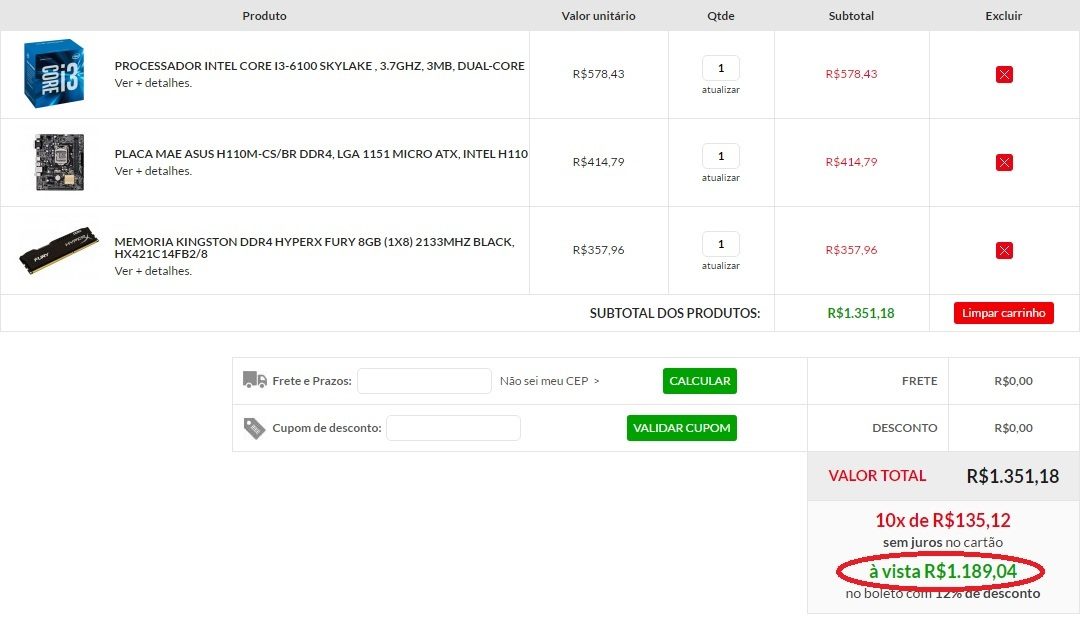The height and width of the screenshot is (620, 1084).
Task: Click the Produto column header
Action: (264, 15)
